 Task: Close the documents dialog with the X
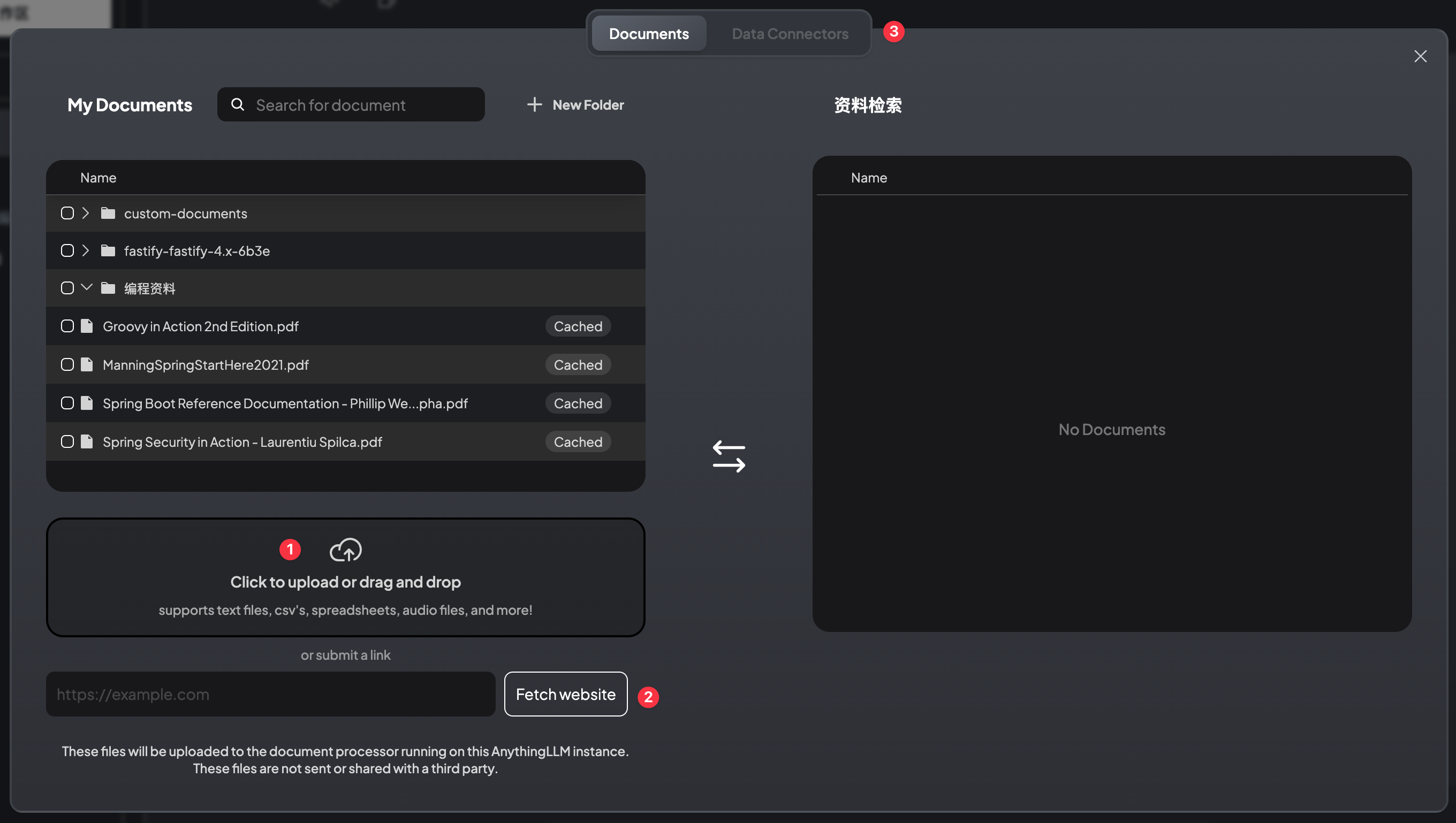coord(1420,56)
